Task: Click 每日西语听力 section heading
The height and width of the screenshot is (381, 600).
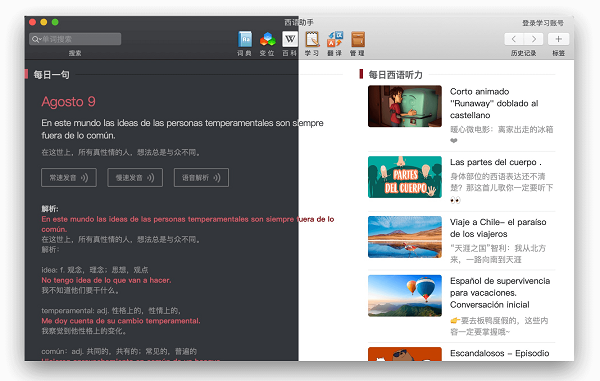Action: coord(395,75)
